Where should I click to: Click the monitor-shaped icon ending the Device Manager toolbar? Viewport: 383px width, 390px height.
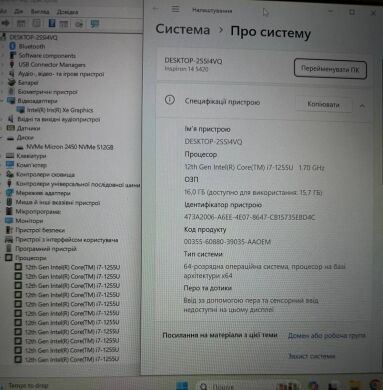tap(95, 24)
